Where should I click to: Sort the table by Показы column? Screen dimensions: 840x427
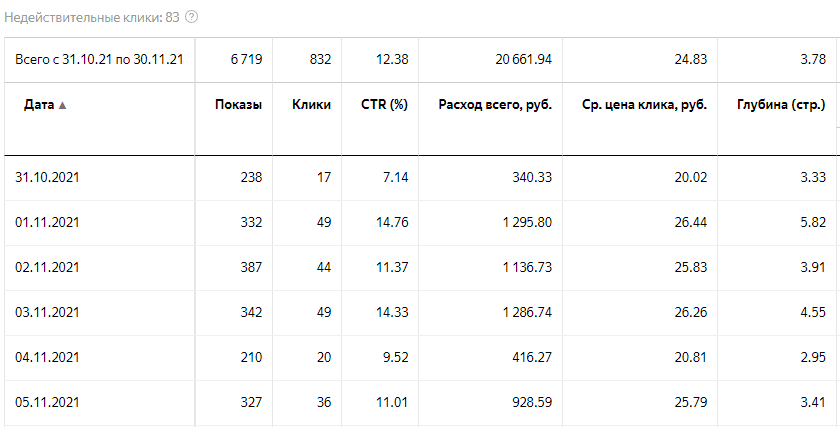coord(238,105)
